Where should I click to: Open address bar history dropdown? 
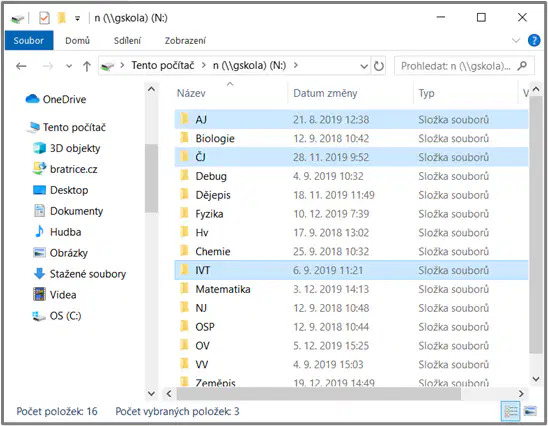[x=364, y=66]
